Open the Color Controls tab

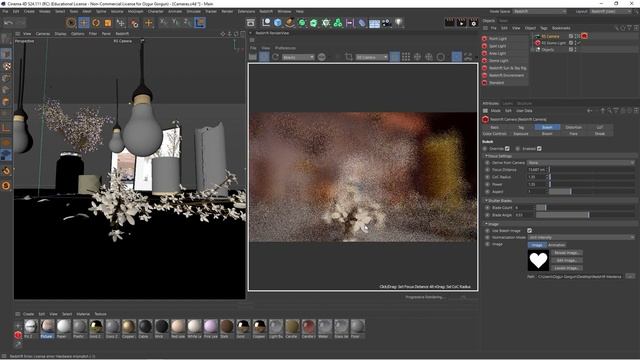tap(495, 133)
